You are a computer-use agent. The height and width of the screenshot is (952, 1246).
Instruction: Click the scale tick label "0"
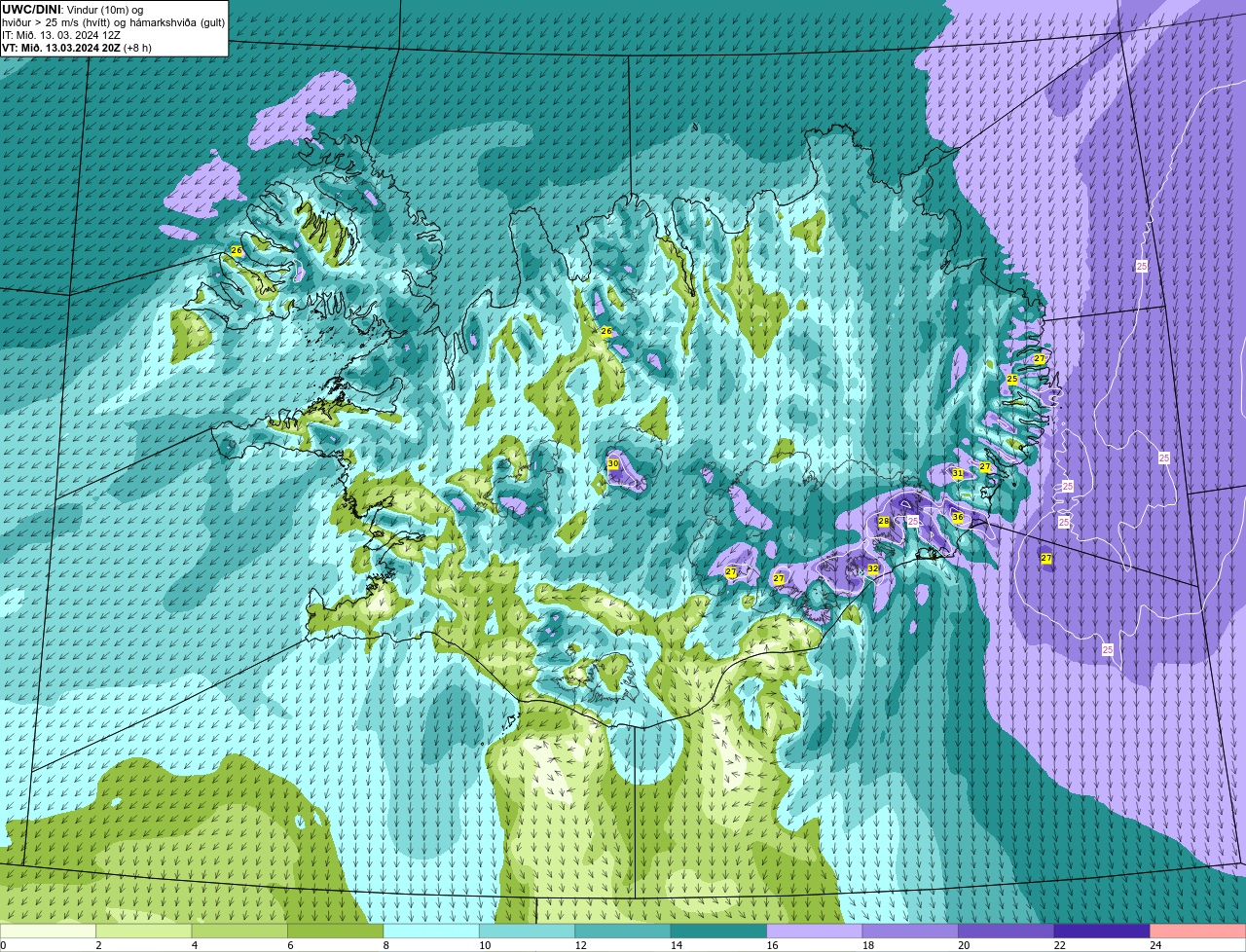pyautogui.click(x=3, y=945)
